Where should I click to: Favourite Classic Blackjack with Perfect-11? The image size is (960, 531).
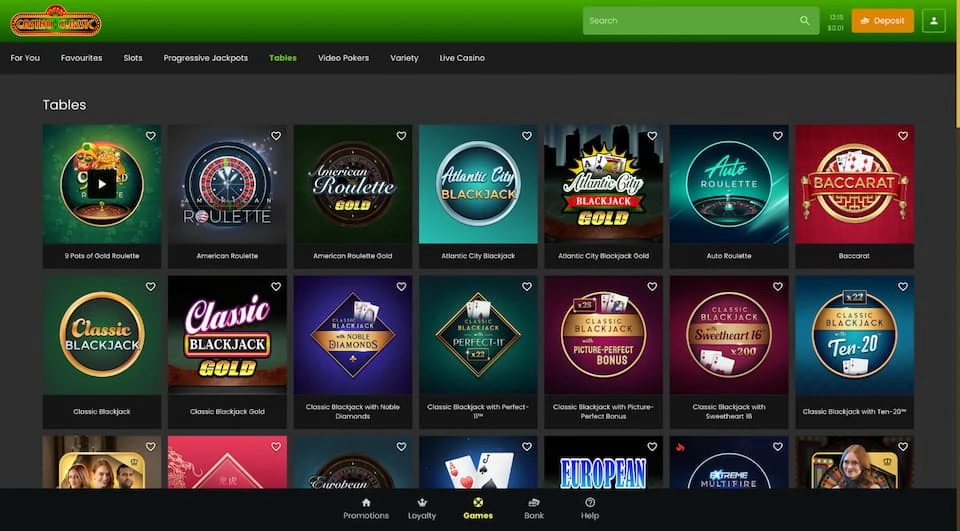point(527,287)
